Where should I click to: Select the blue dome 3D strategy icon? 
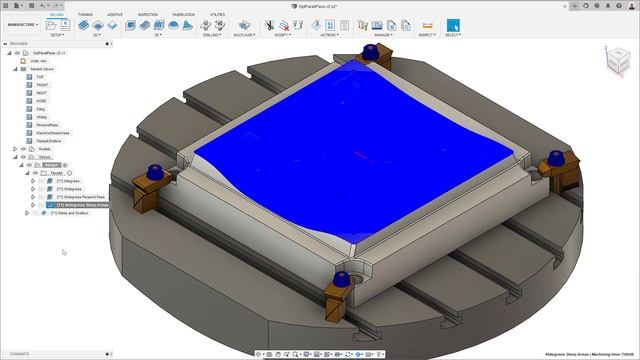click(173, 25)
